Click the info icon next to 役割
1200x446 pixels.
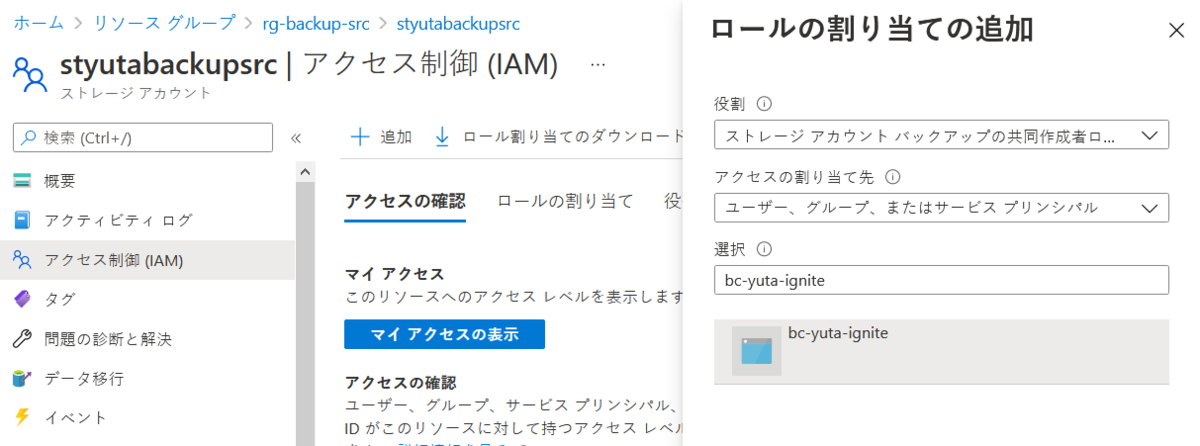click(x=765, y=104)
